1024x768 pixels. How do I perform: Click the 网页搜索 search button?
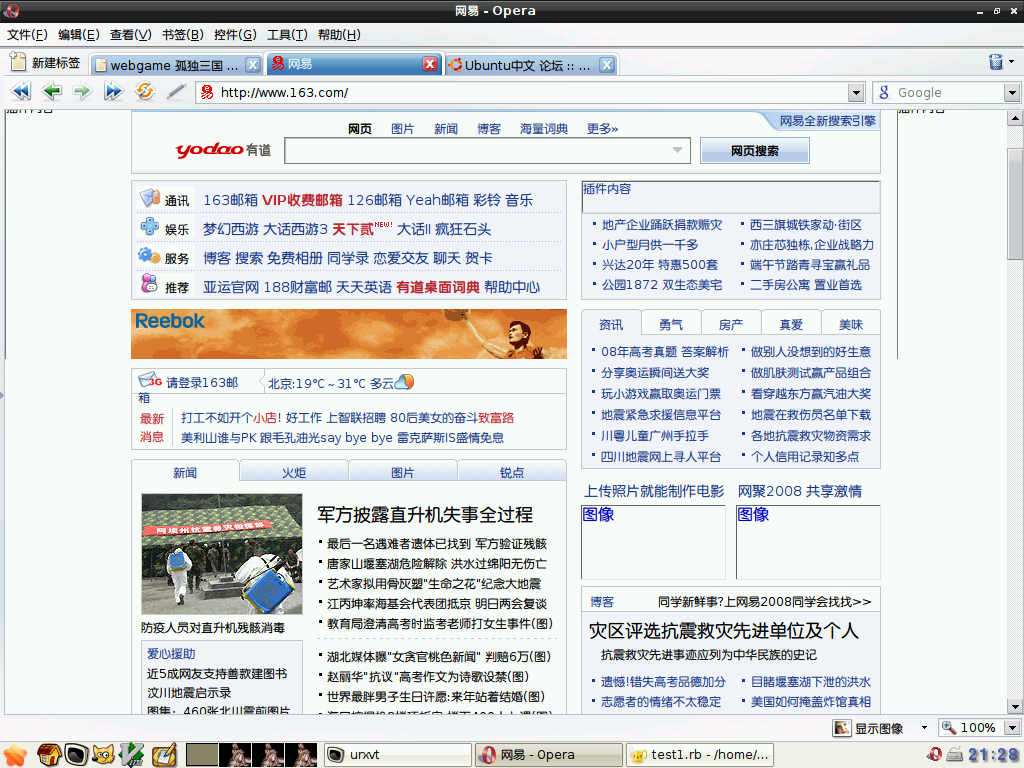point(755,151)
